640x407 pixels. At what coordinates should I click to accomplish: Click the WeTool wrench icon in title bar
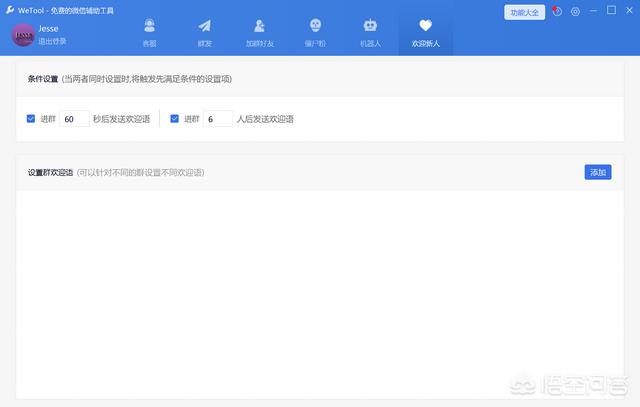pos(9,9)
